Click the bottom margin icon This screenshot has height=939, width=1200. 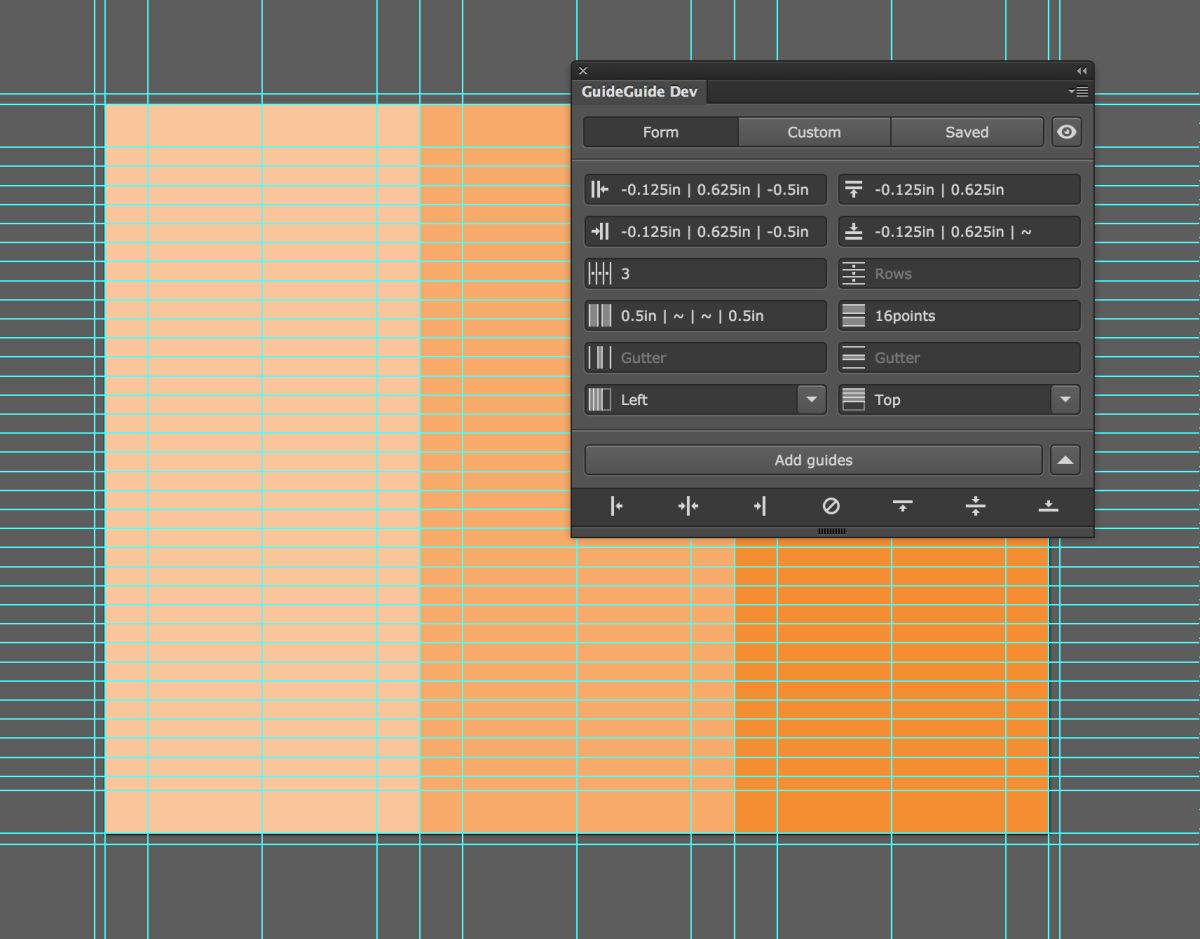coord(853,231)
